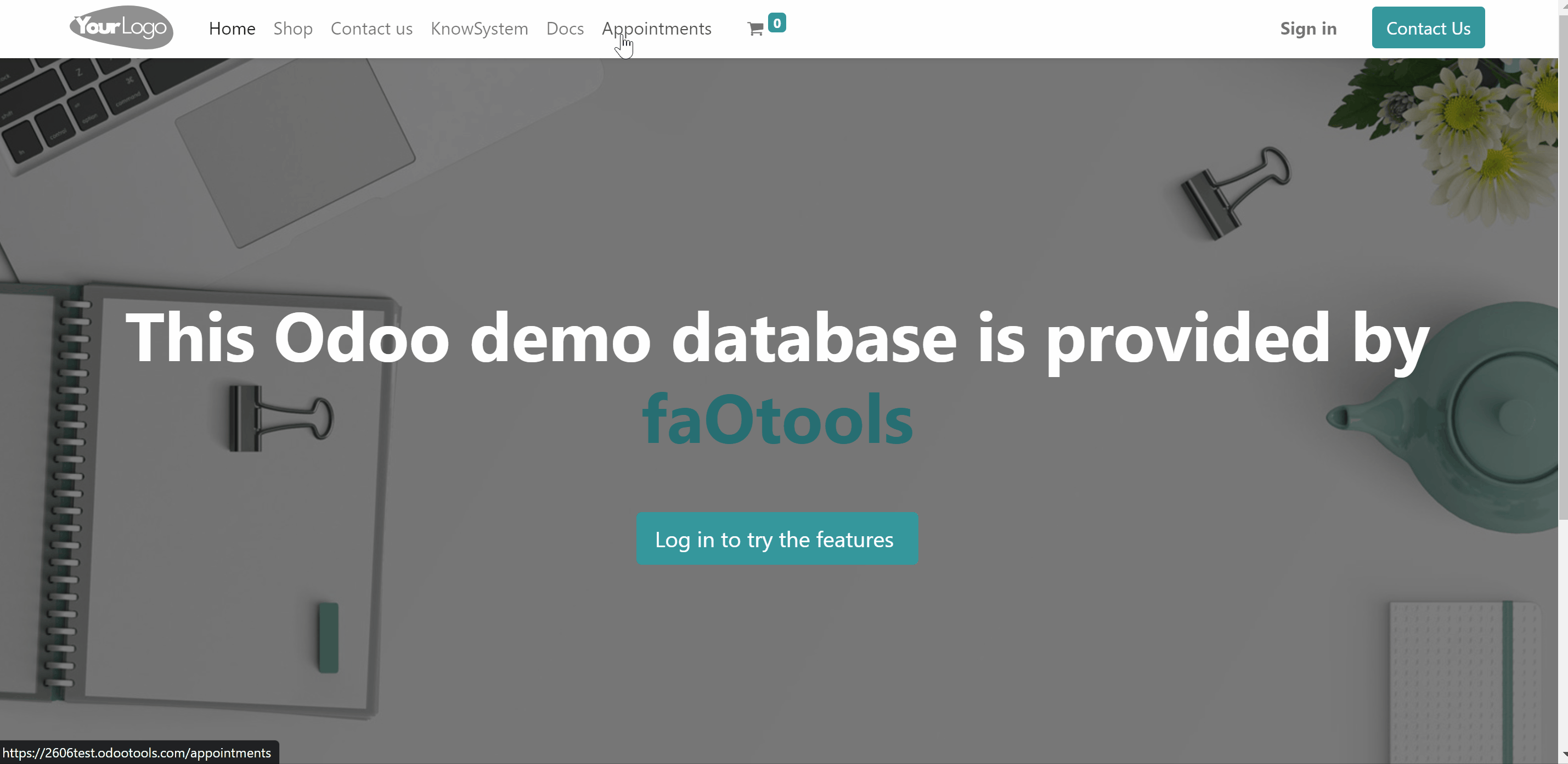The width and height of the screenshot is (1568, 764).
Task: Navigate to KnowSystem page
Action: click(x=479, y=29)
